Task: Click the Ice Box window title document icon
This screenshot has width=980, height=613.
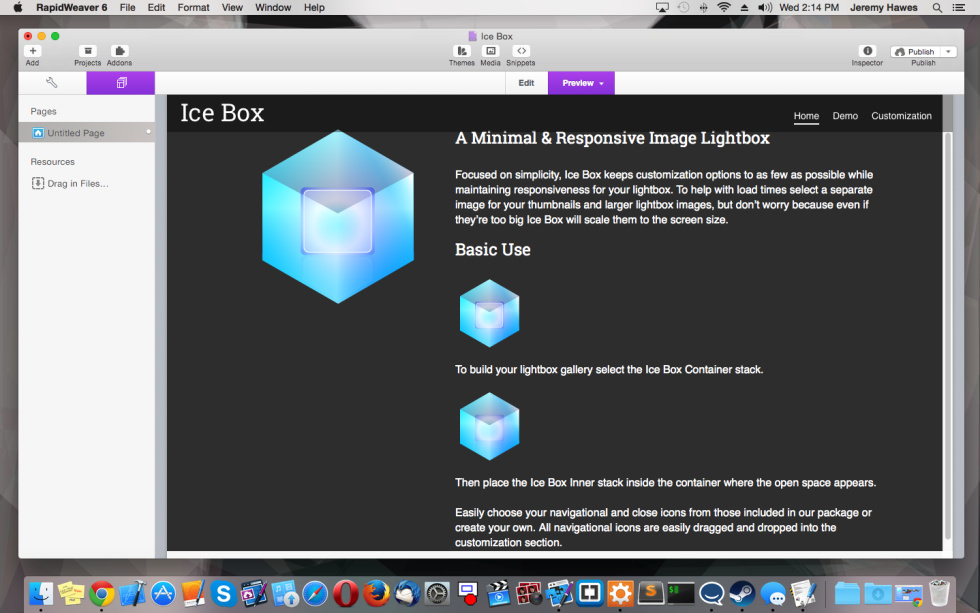Action: tap(472, 36)
